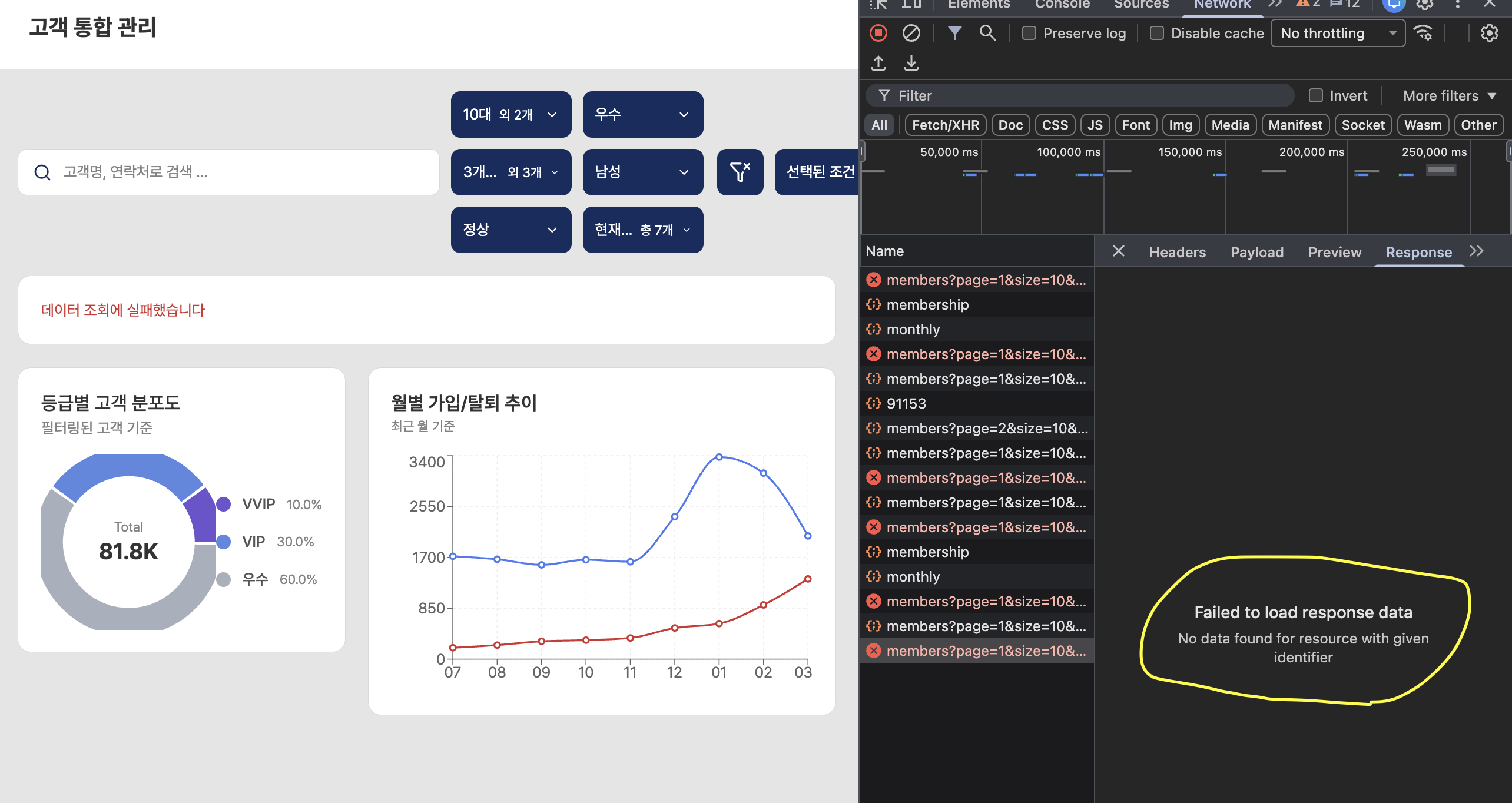This screenshot has width=1512, height=803.
Task: Reset dashboard filters via funnel icon
Action: tap(740, 172)
